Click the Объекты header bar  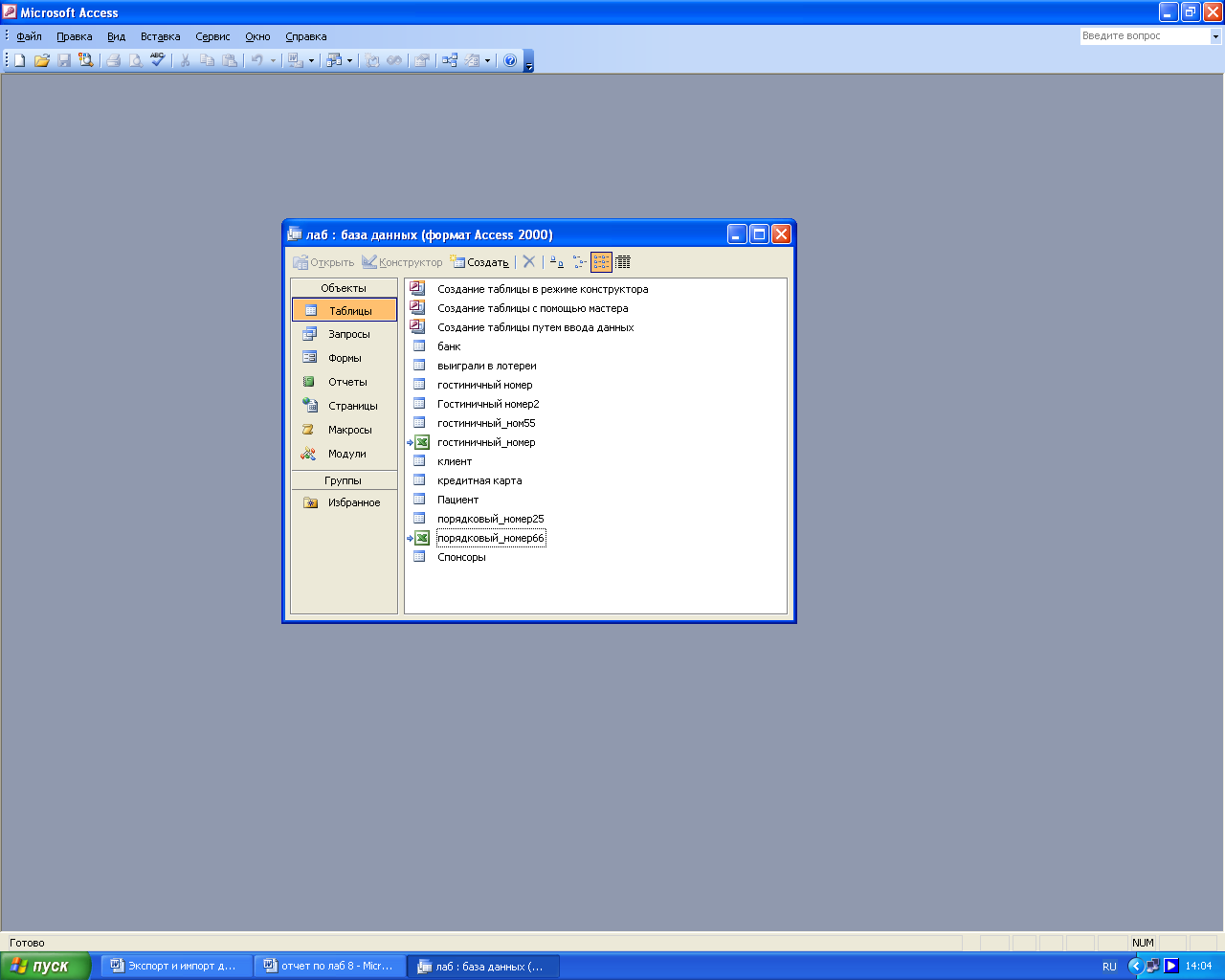tap(344, 288)
